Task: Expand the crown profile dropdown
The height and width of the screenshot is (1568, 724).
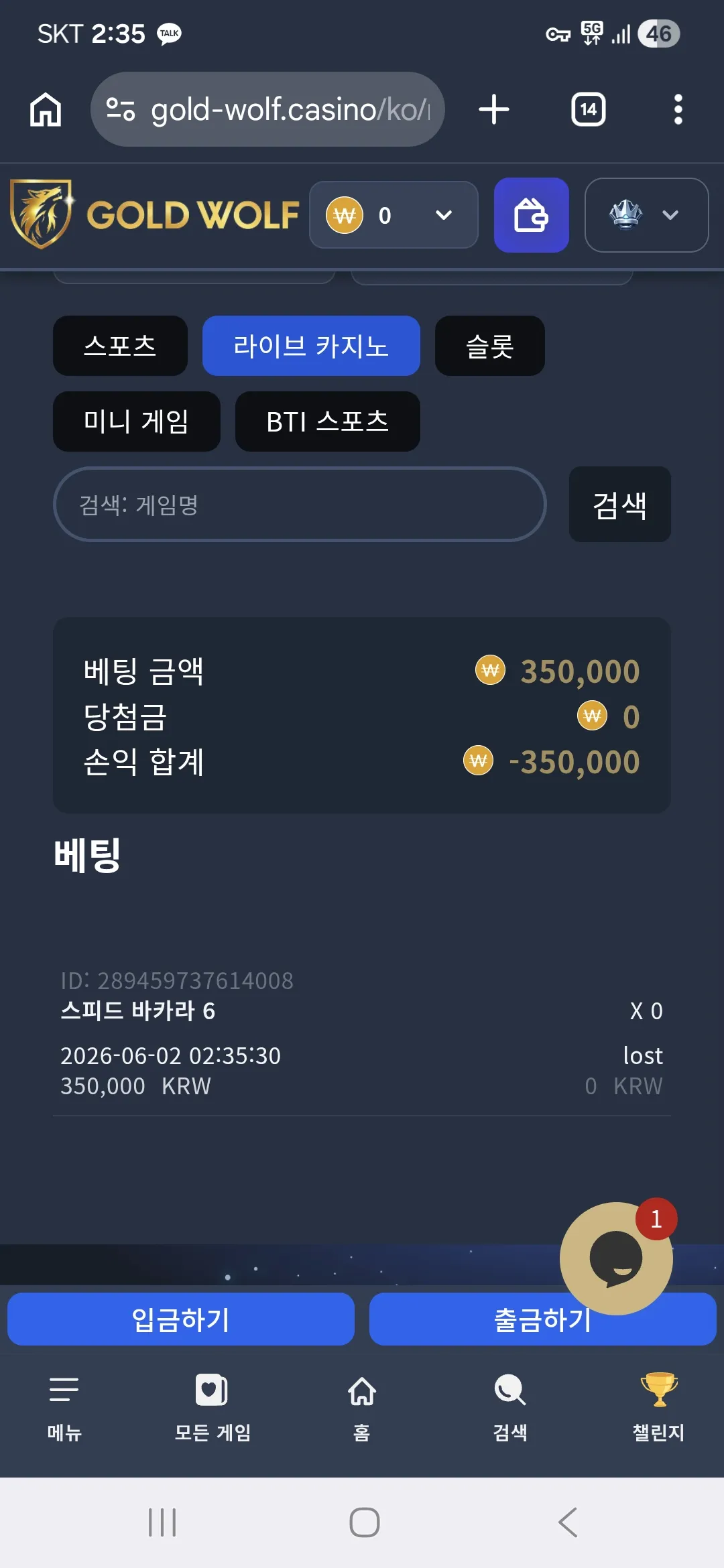Action: pos(646,215)
